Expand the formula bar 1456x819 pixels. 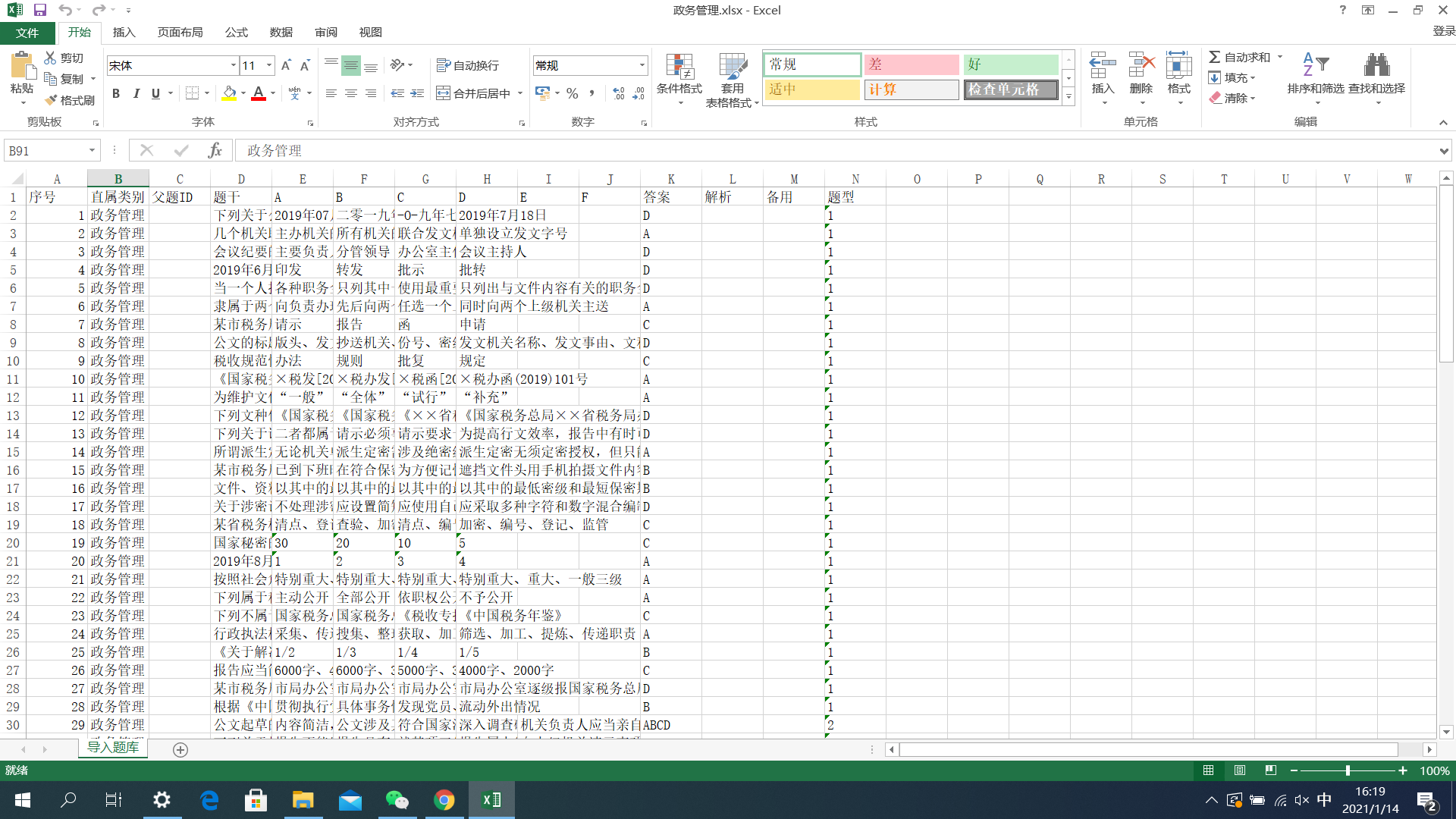[x=1443, y=150]
